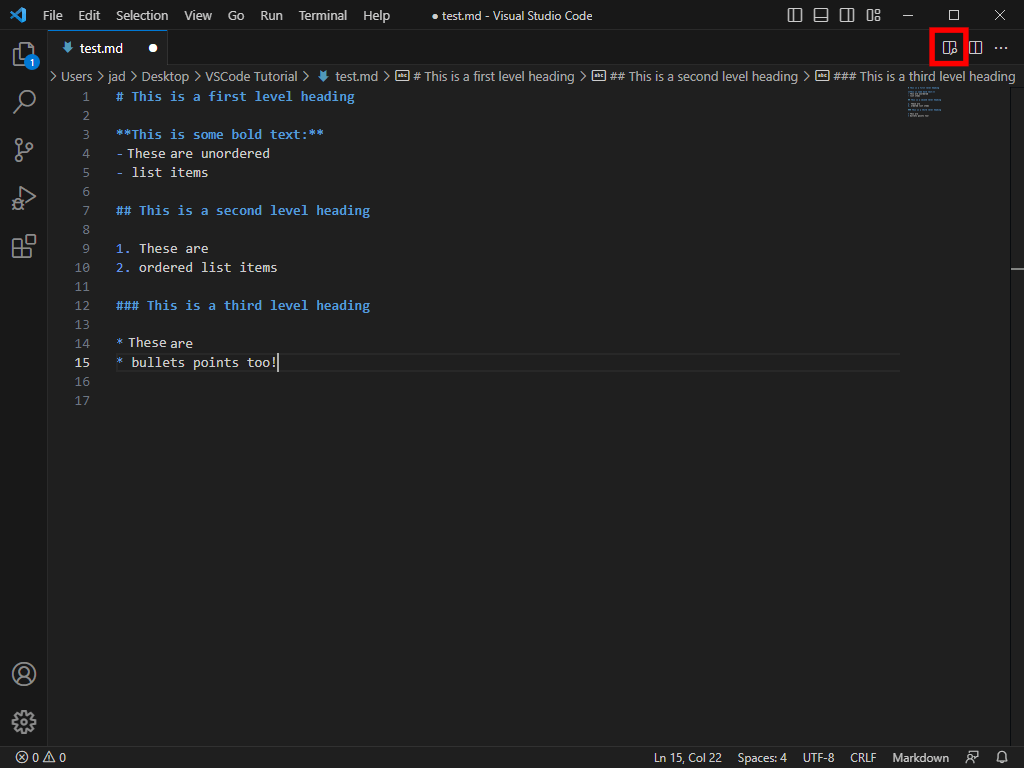The width and height of the screenshot is (1024, 768).
Task: Click the Source Control icon
Action: point(24,149)
